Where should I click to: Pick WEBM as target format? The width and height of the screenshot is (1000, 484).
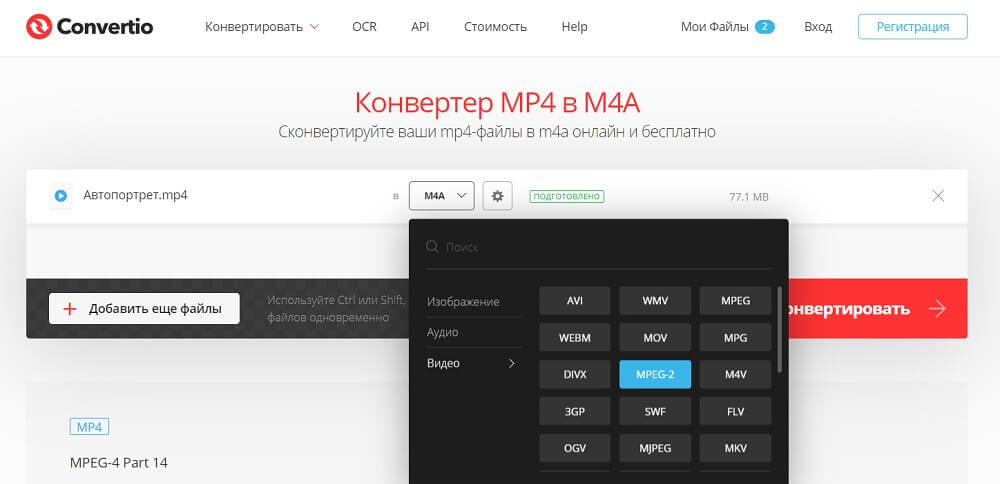575,338
